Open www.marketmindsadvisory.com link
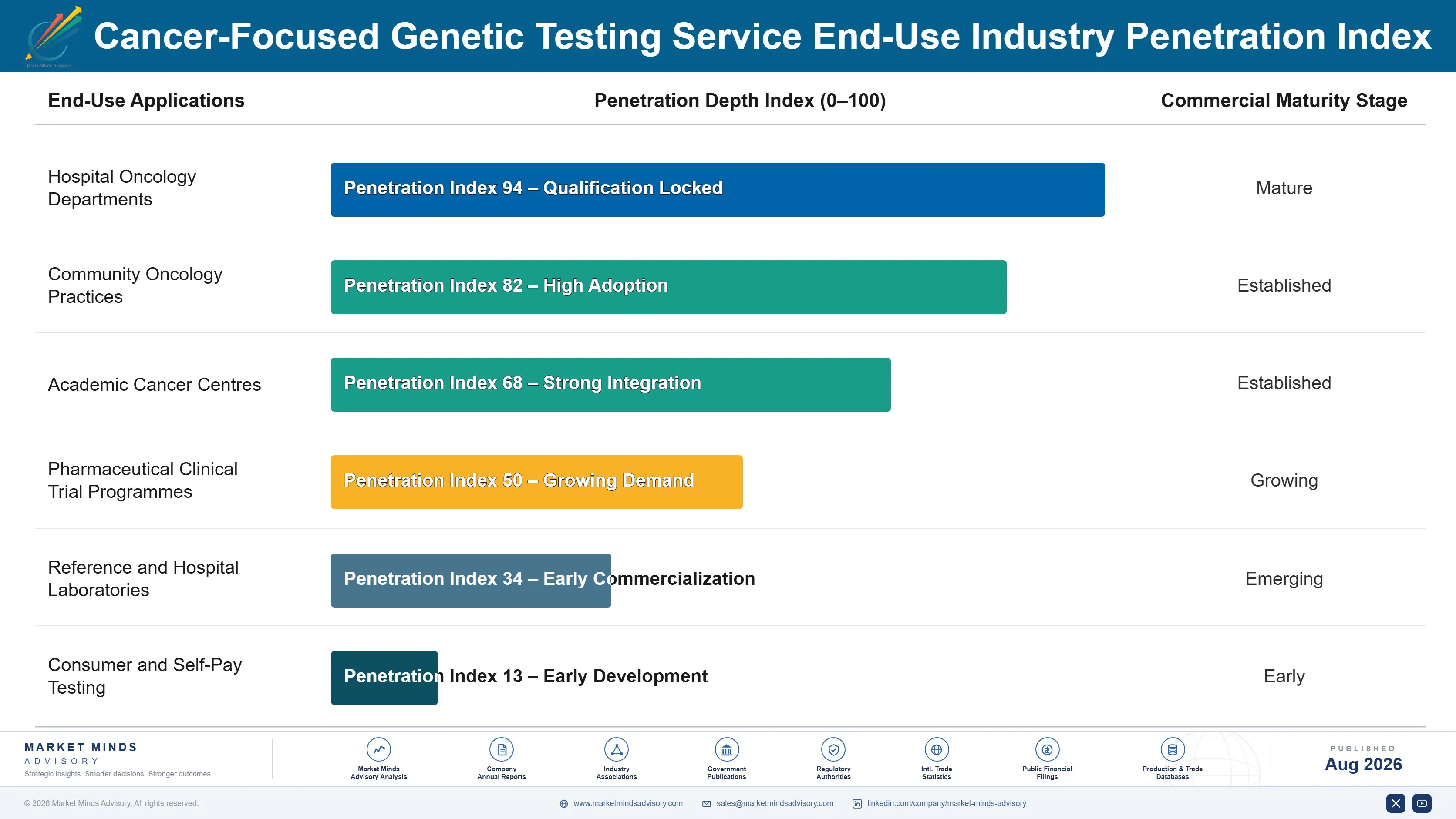1456x819 pixels. click(628, 803)
